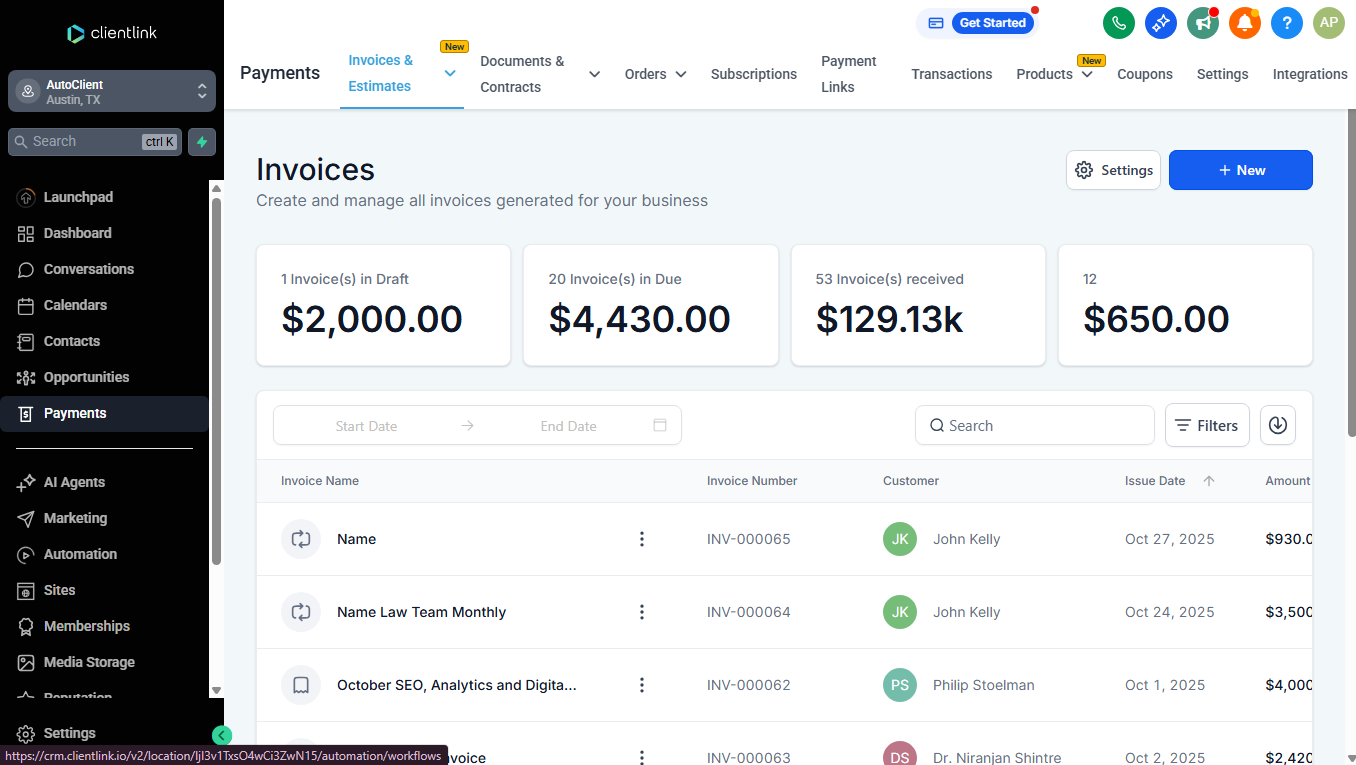The width and height of the screenshot is (1356, 765).
Task: Click the Ask AI sparkle icon
Action: coord(1160,23)
